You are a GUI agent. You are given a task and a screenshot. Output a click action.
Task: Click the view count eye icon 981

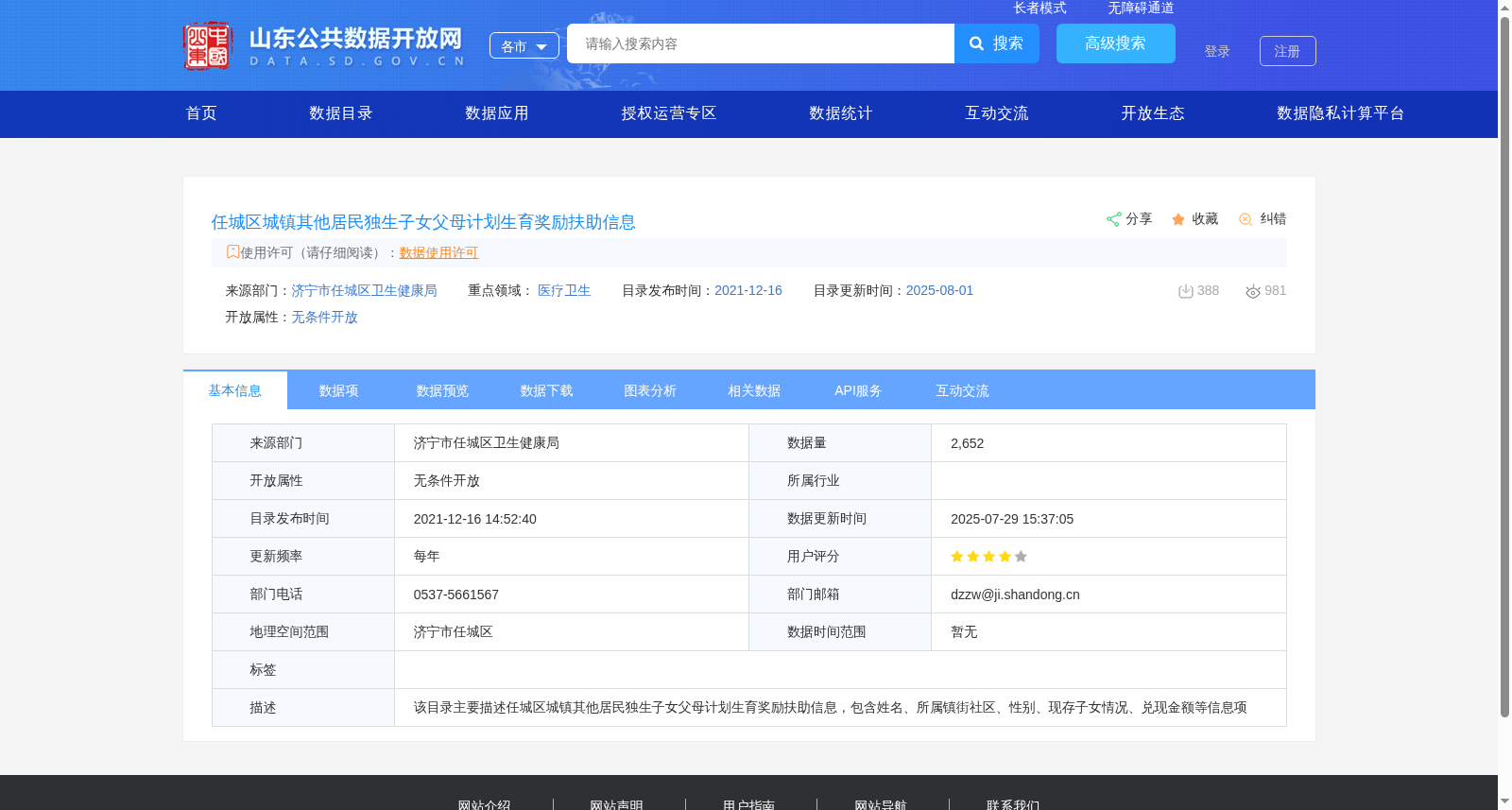coord(1253,291)
